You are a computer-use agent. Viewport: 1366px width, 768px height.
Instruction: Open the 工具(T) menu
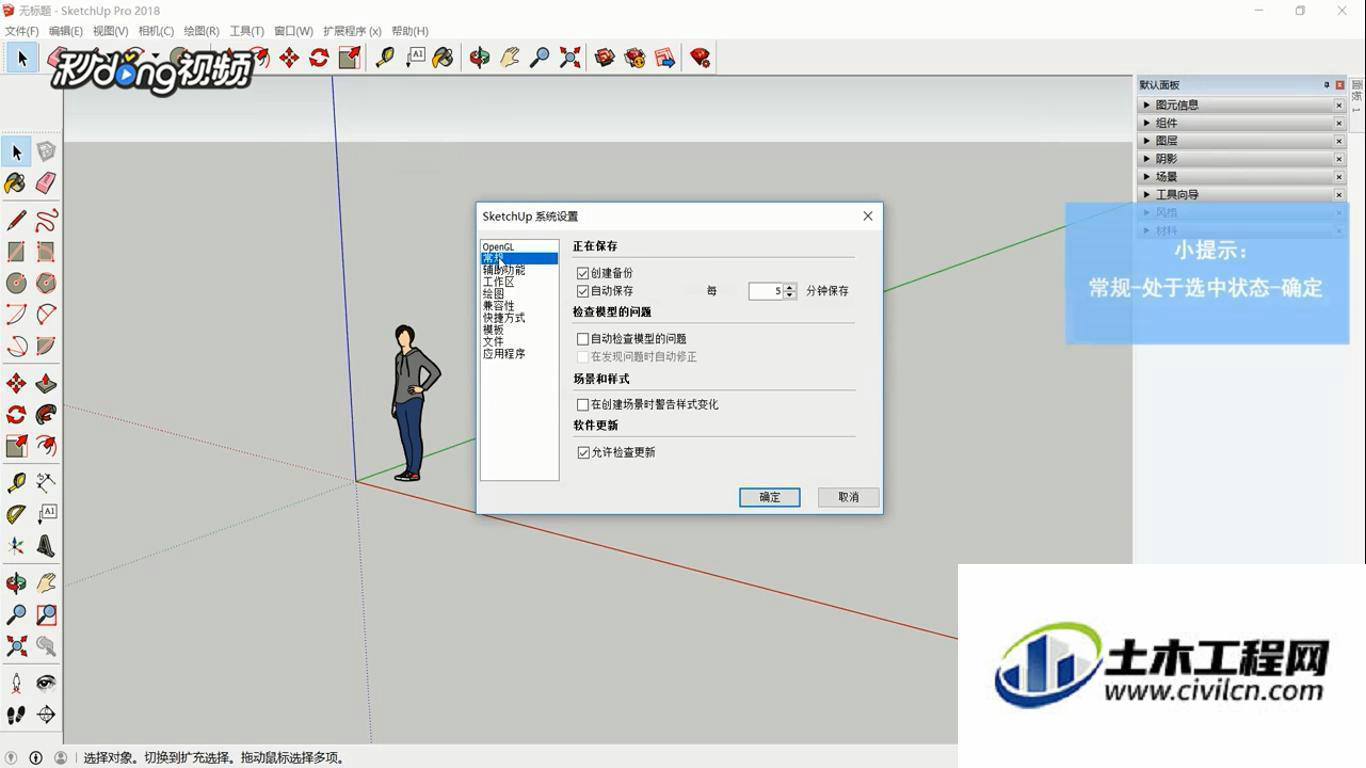[x=247, y=31]
